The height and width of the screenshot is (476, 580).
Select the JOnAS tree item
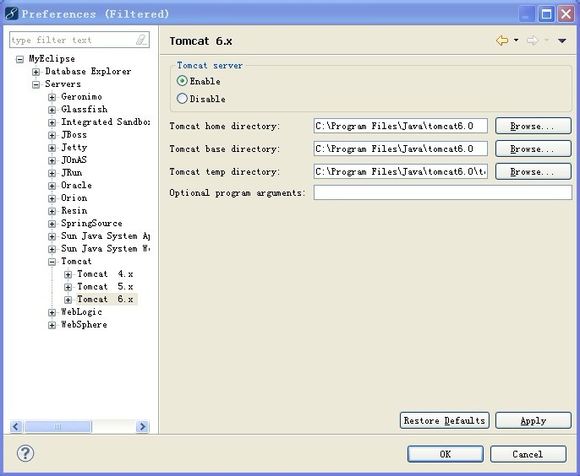pyautogui.click(x=74, y=160)
